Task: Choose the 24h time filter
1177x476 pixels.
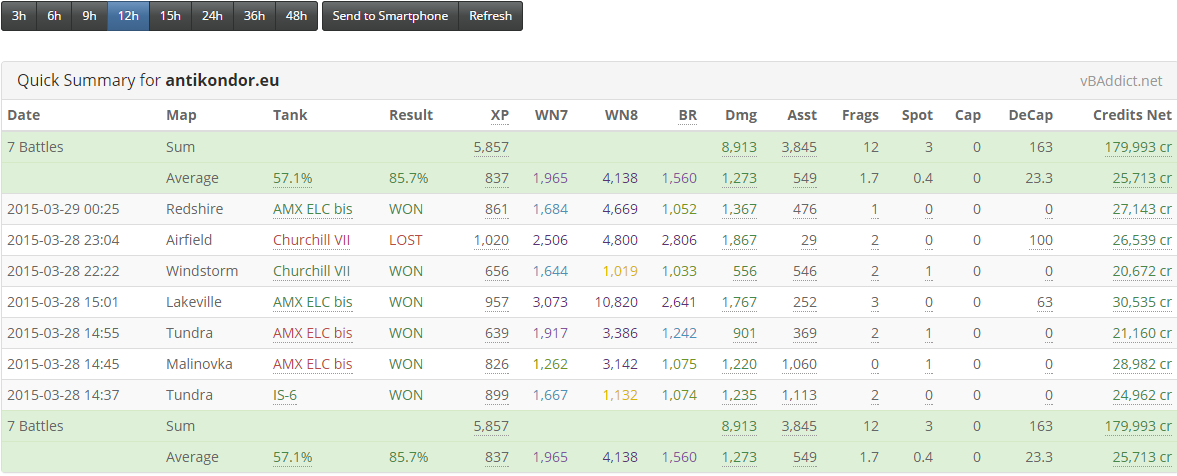Action: (x=212, y=16)
